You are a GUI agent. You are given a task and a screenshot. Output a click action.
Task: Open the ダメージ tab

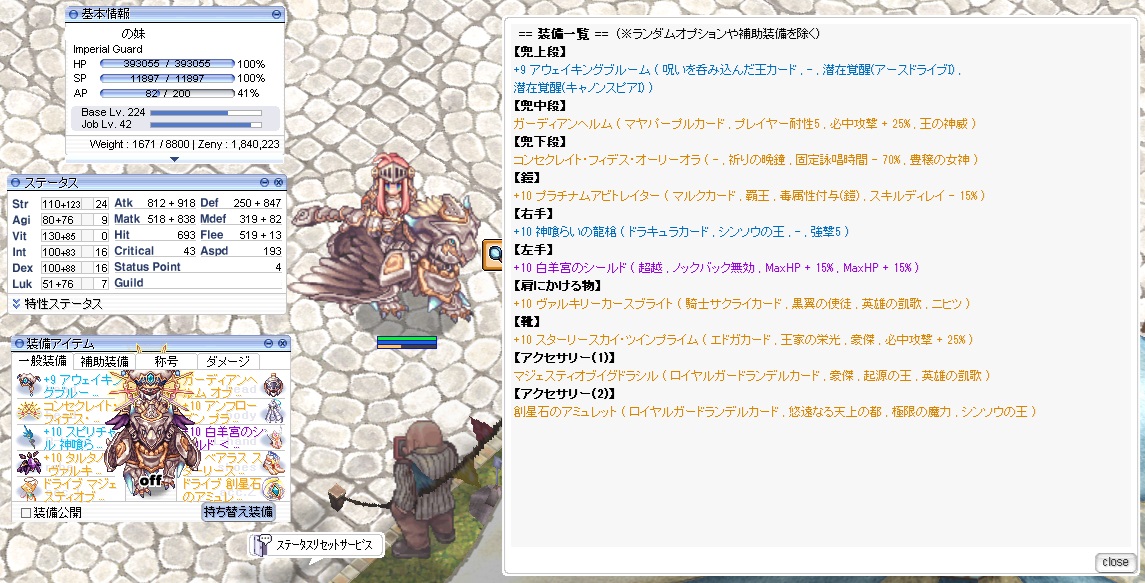point(229,361)
